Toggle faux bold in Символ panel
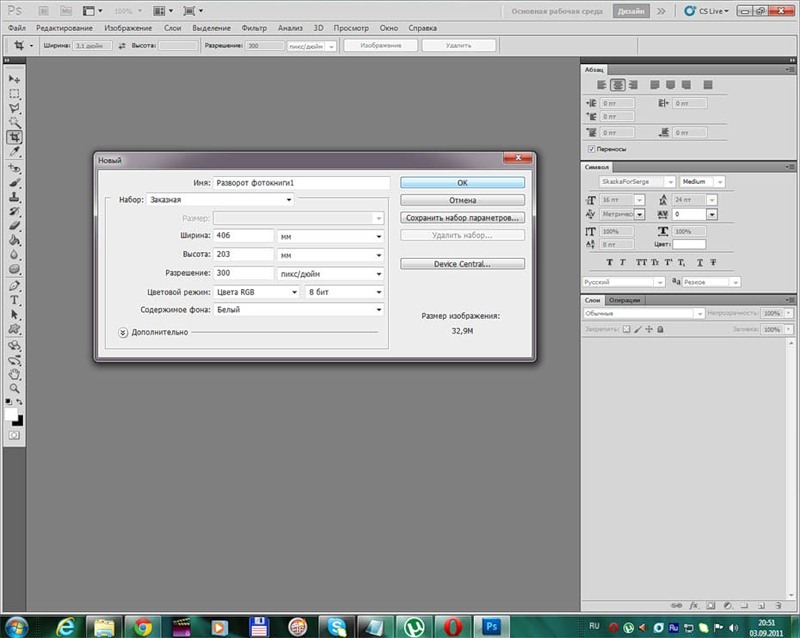The height and width of the screenshot is (638, 800). tap(609, 262)
